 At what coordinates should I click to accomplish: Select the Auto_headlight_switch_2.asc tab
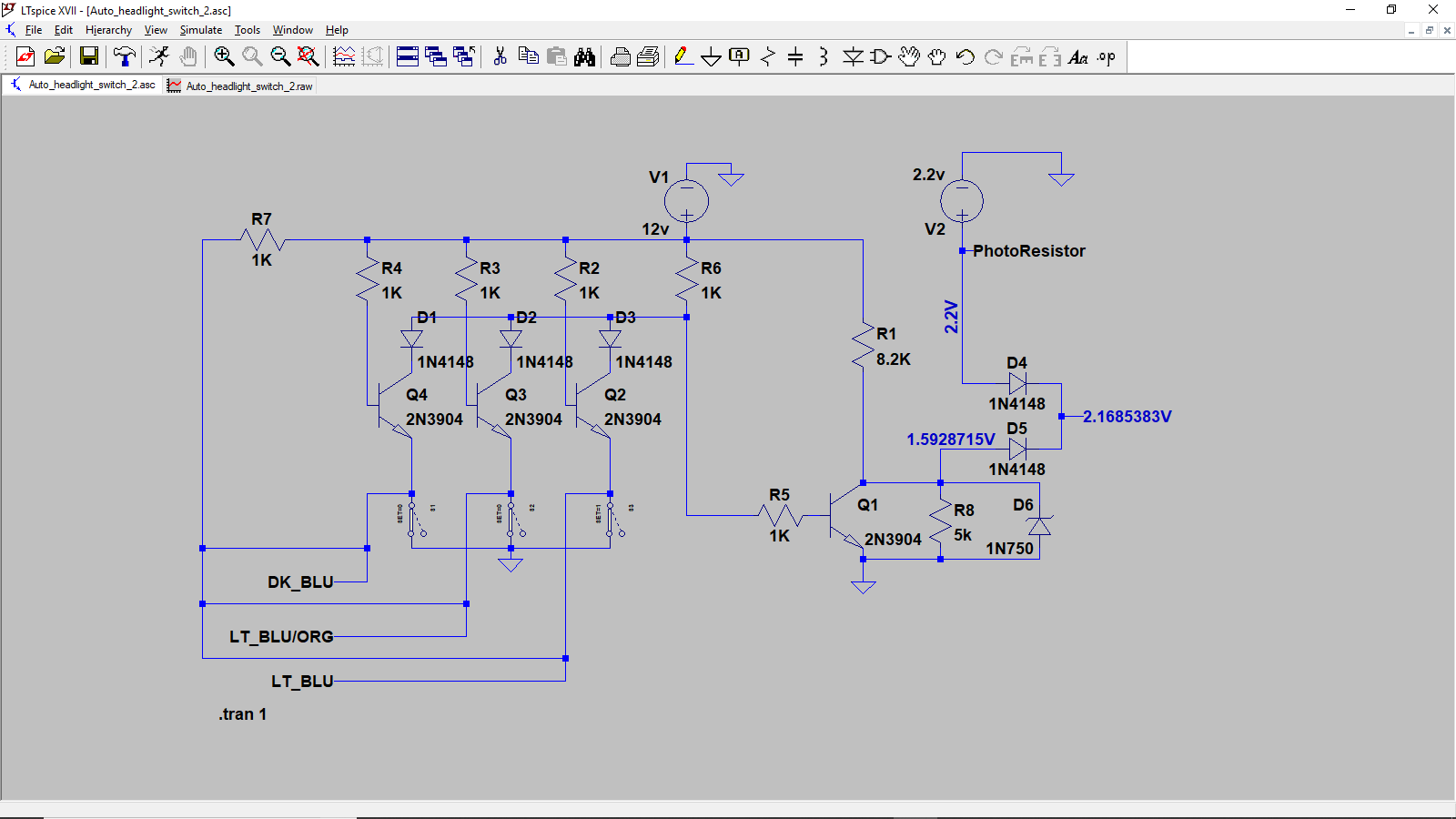[91, 85]
